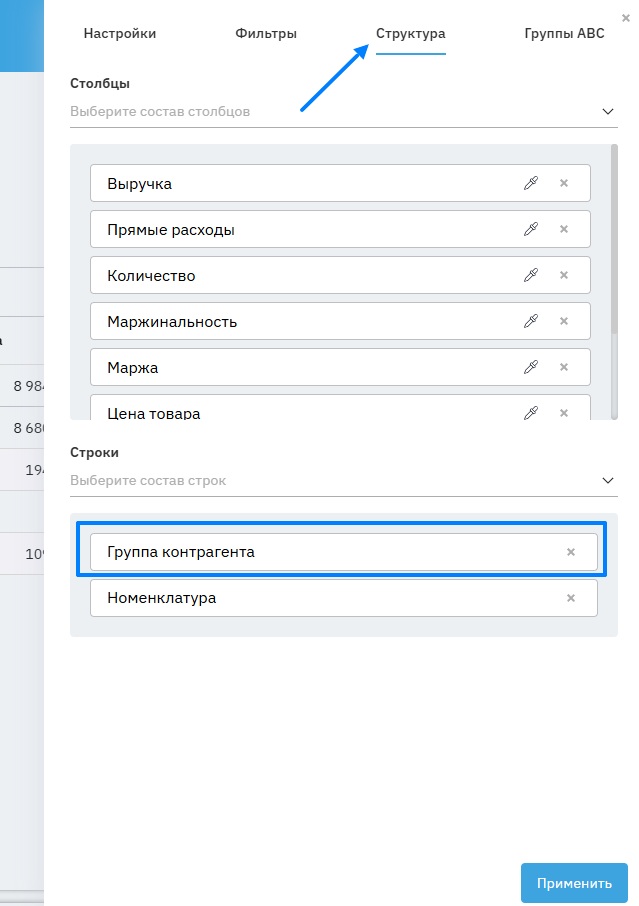Click eyedropper icon for Прямые расходы
The height and width of the screenshot is (906, 639).
pos(531,229)
